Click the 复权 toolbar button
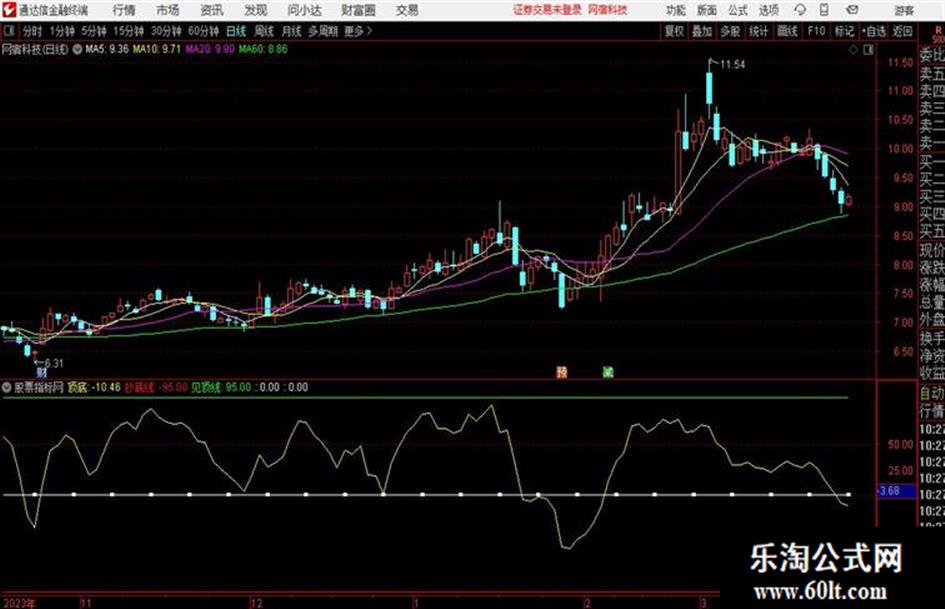This screenshot has width=945, height=609. (x=674, y=31)
